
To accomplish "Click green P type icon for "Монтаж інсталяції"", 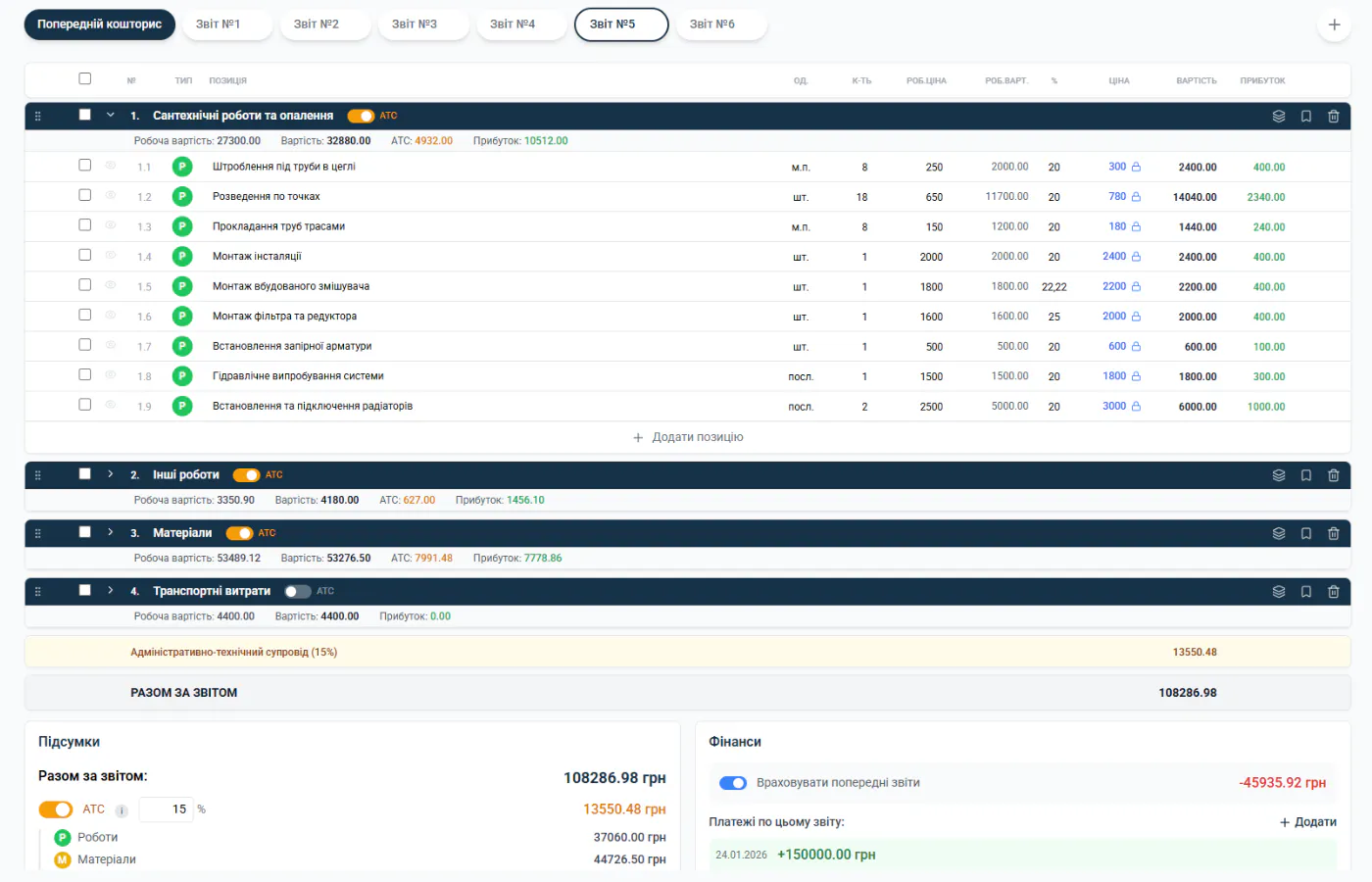I will (182, 257).
